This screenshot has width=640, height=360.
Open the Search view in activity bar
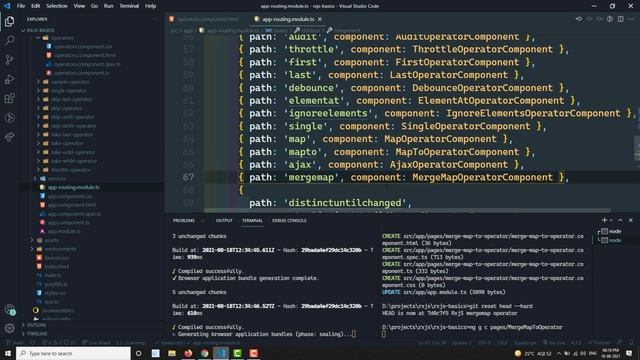[x=9, y=40]
